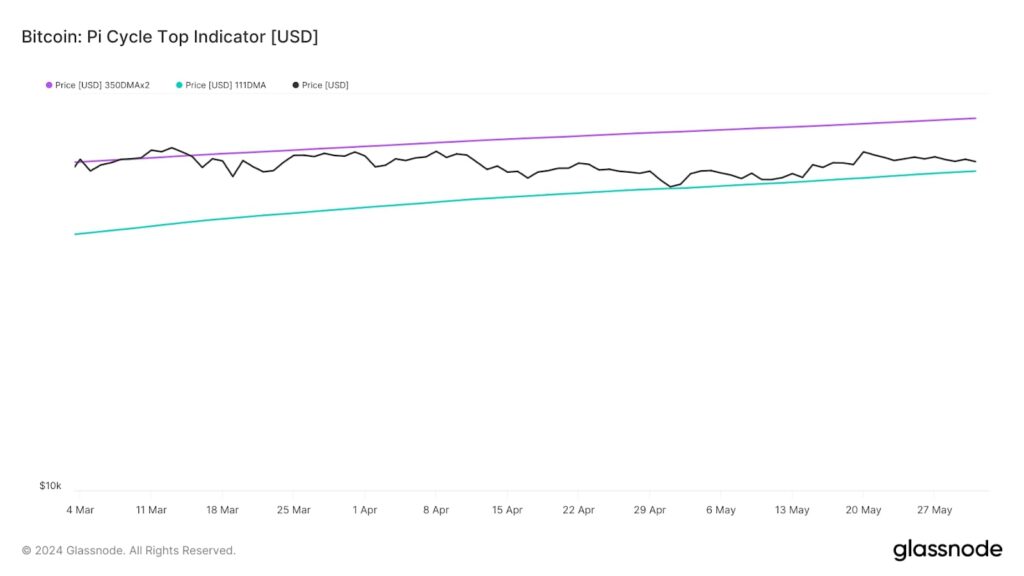Select the $10k y-axis label
Viewport: 1024px width, 576px height.
click(50, 486)
